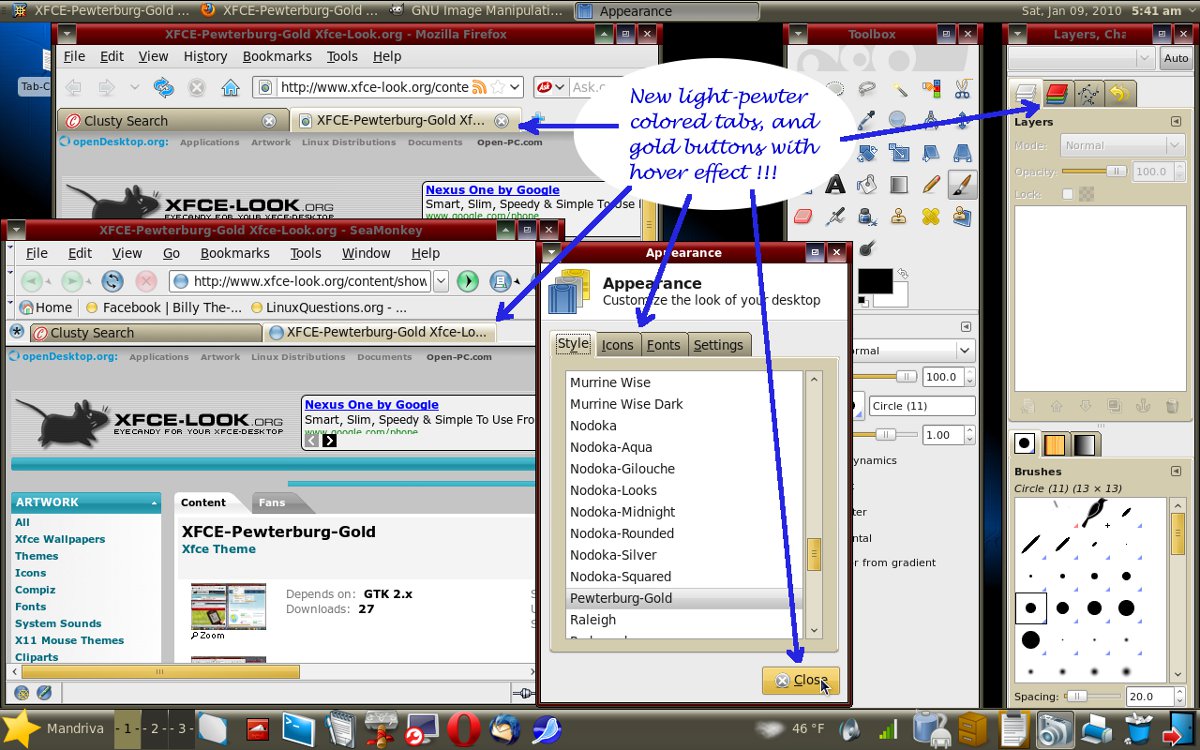Select the Fuzzy Select magic wand tool
Image resolution: width=1200 pixels, height=750 pixels.
[899, 89]
